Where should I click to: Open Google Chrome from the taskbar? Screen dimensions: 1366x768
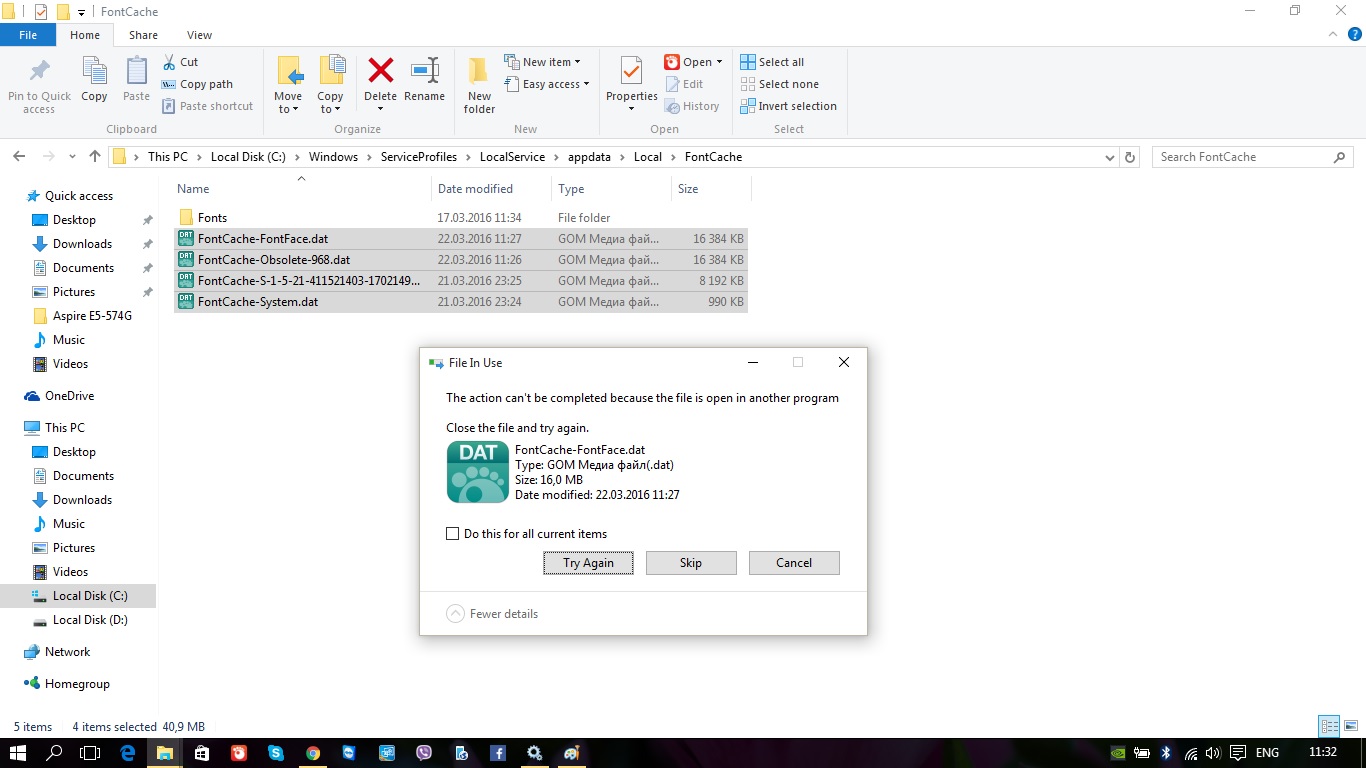pyautogui.click(x=313, y=753)
